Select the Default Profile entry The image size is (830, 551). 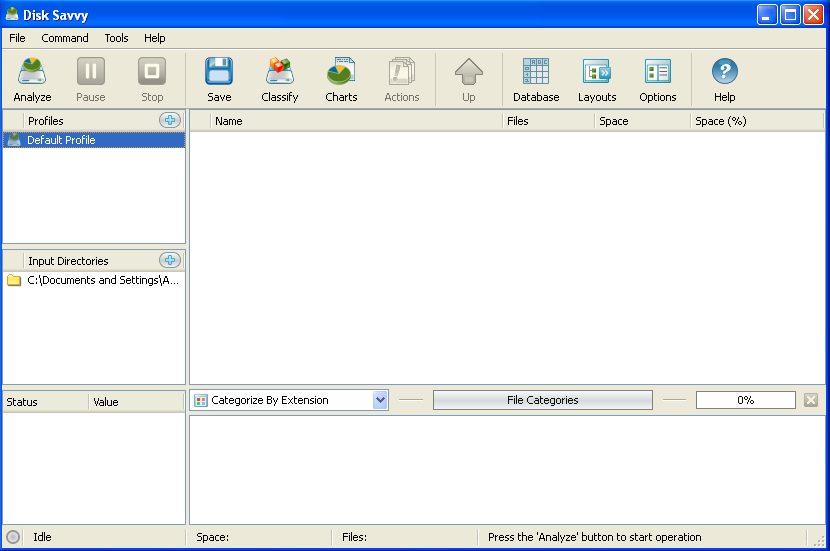[61, 141]
